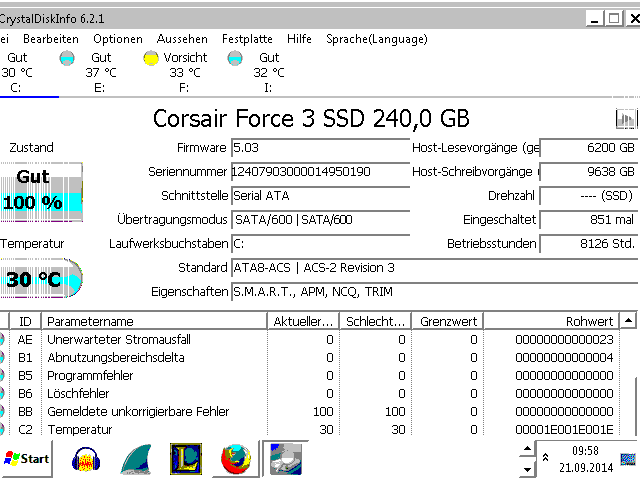Select the Abnutzungsbereichsdelta row
The image size is (640, 480).
[309, 358]
